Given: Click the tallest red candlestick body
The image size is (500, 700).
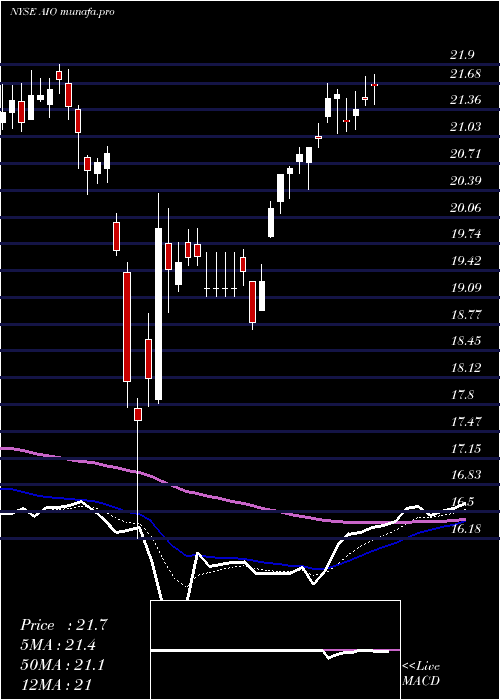Looking at the screenshot, I should pyautogui.click(x=127, y=327).
